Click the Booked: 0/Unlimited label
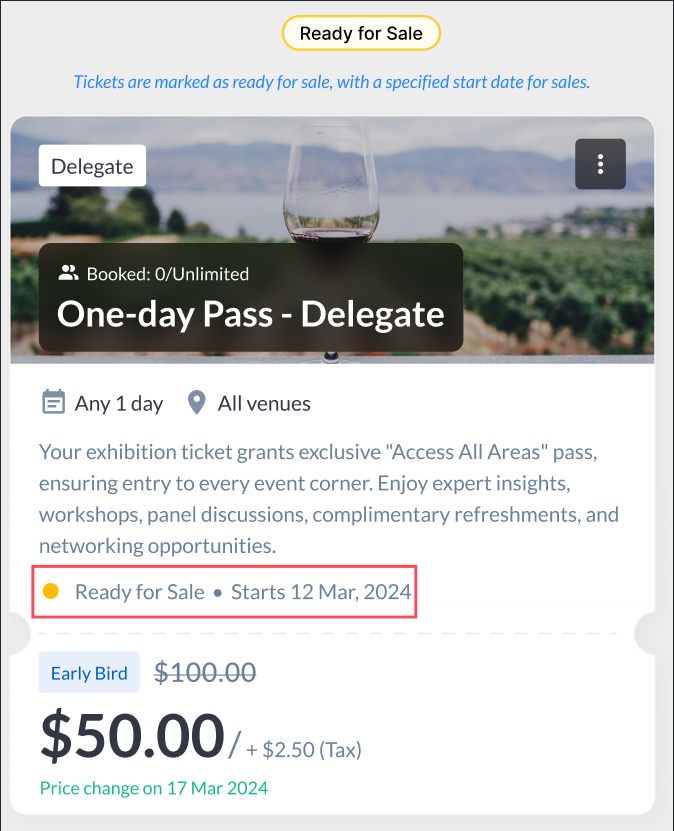The image size is (674, 831). coord(167,273)
